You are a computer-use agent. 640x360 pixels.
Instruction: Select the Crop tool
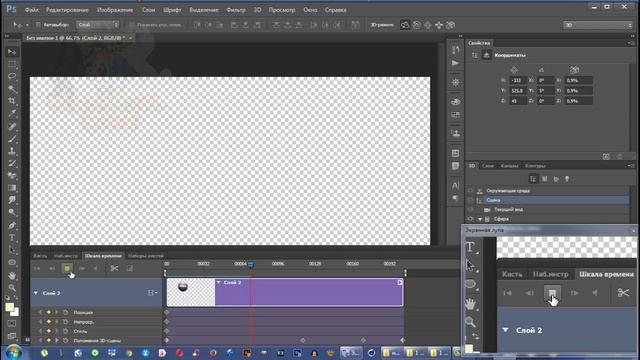(x=12, y=101)
